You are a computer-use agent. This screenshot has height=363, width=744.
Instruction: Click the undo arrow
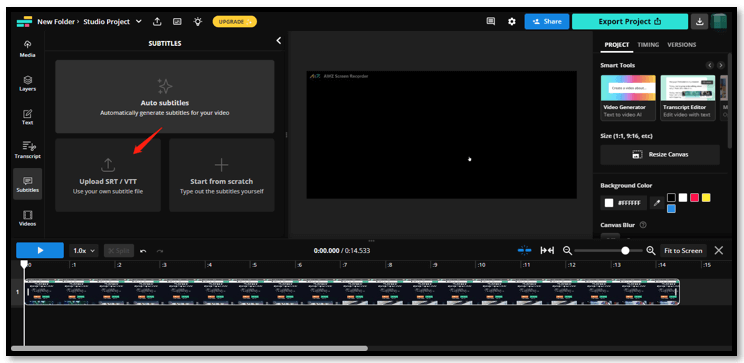(144, 251)
